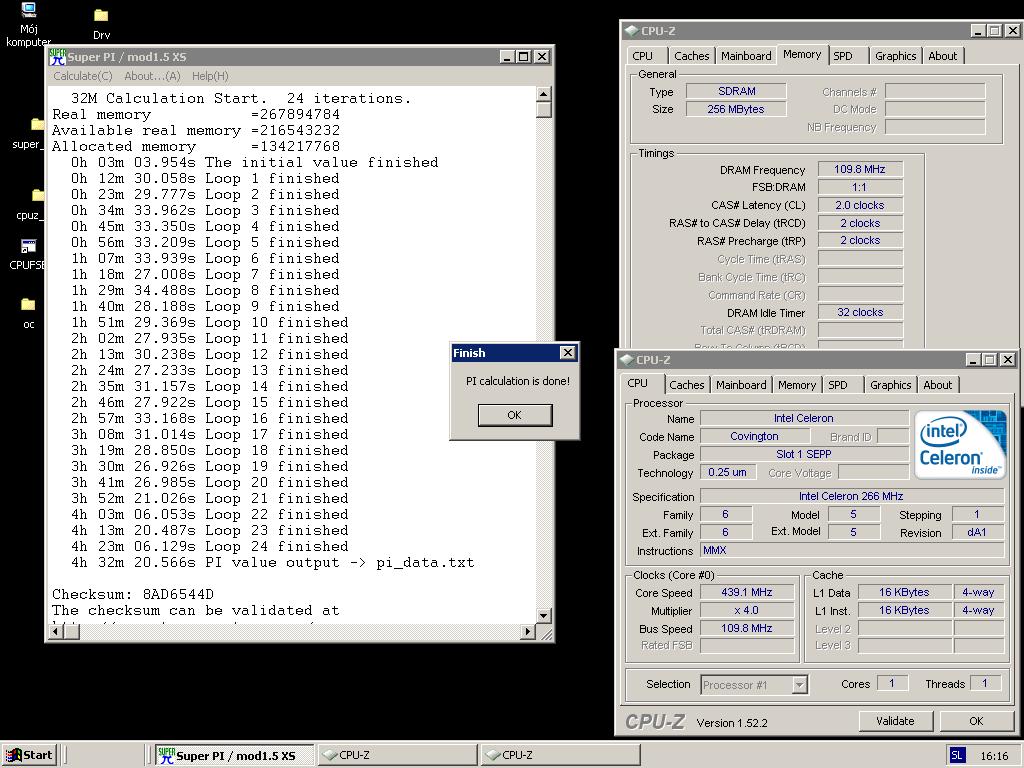Click the CAS# Latency 2.0 clocks value

coord(859,205)
